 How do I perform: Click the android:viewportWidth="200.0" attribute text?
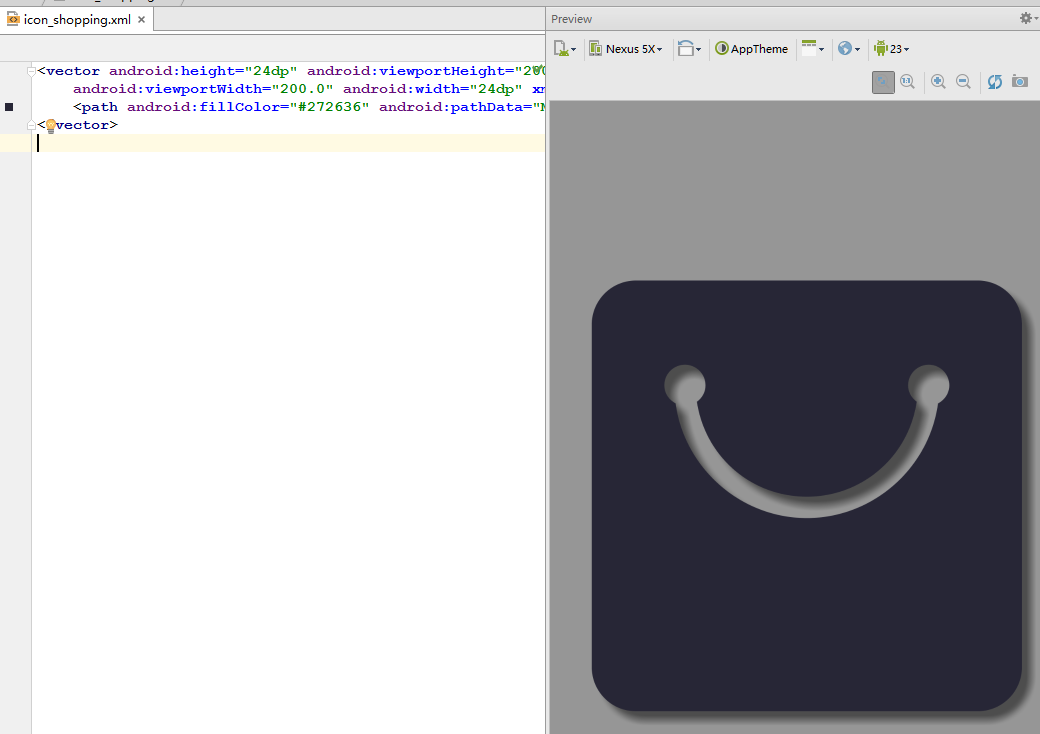click(203, 89)
